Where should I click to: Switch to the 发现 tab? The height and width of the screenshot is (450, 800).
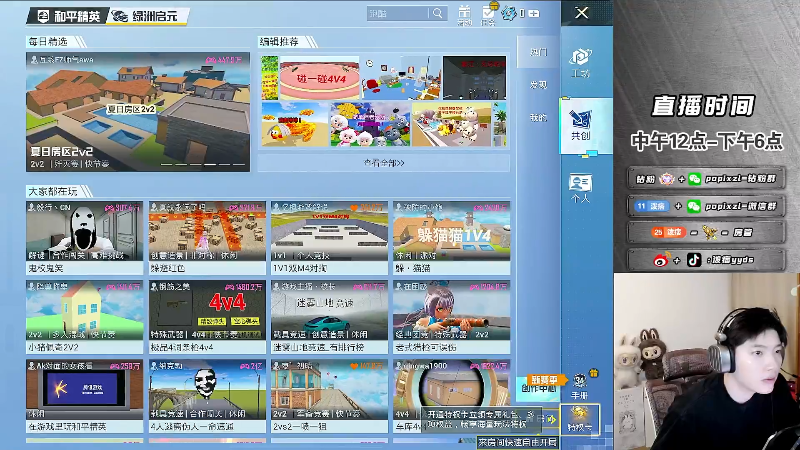(538, 85)
